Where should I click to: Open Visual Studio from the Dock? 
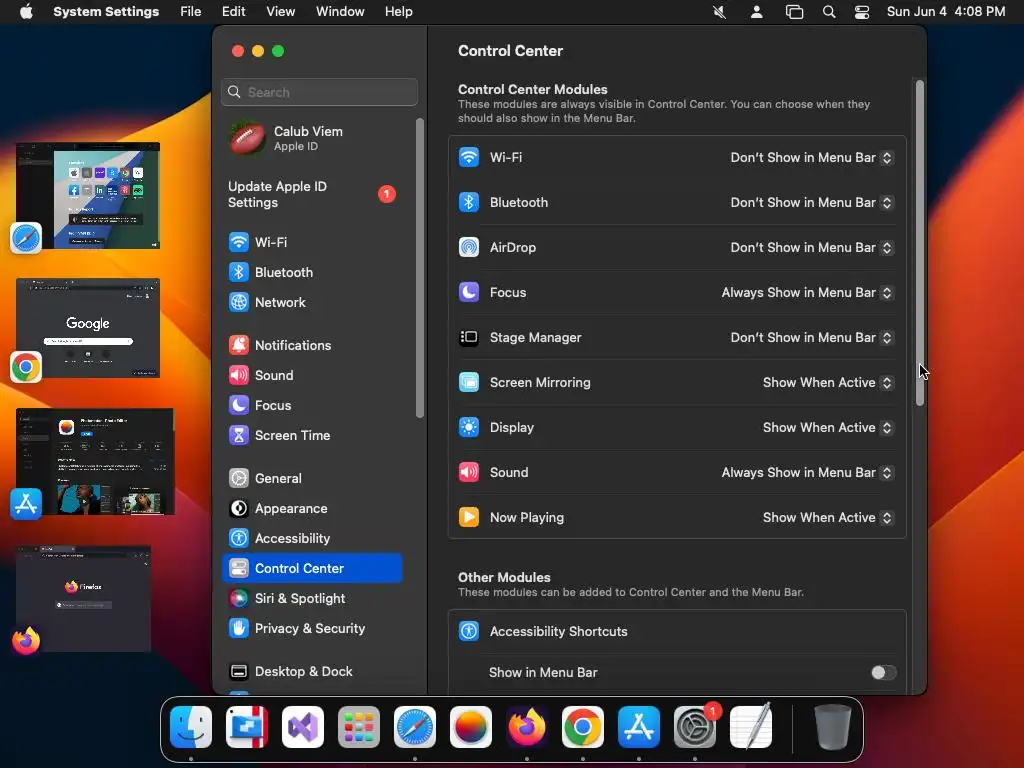click(303, 727)
